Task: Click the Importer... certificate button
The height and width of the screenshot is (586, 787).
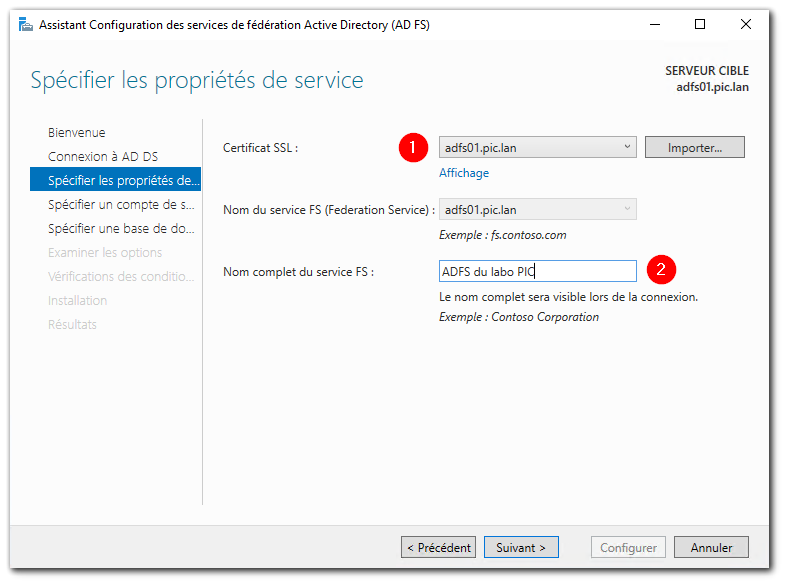Action: [x=695, y=148]
